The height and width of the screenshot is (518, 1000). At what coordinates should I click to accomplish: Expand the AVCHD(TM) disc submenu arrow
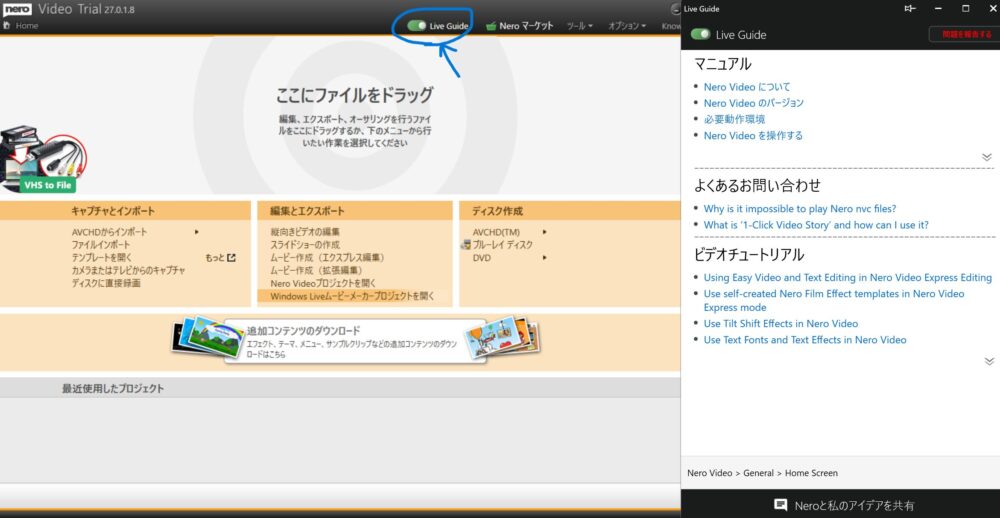(x=545, y=232)
